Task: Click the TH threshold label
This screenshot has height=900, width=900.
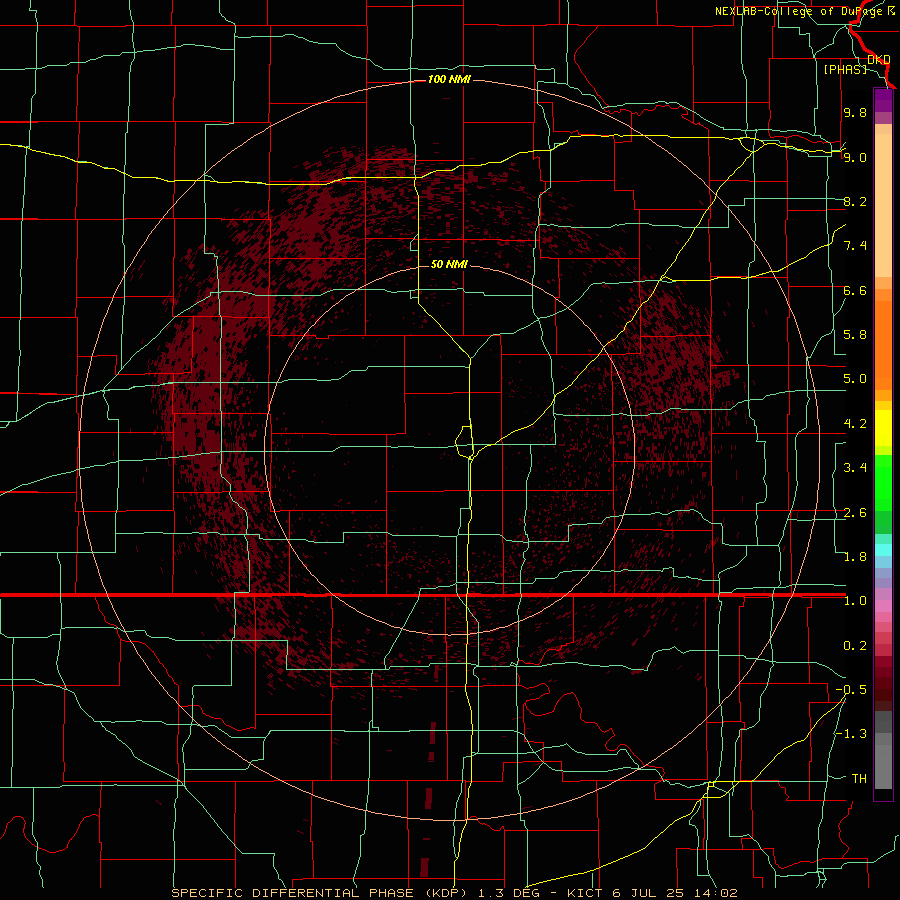Action: coord(859,779)
